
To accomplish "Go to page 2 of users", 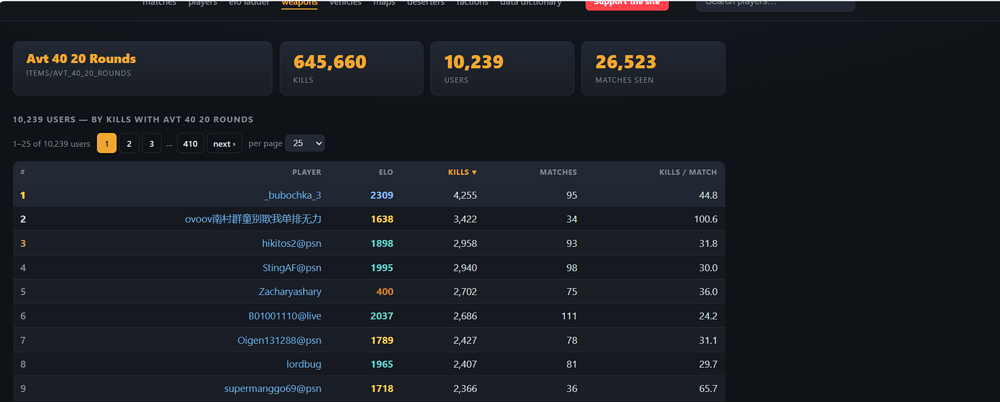I will pyautogui.click(x=129, y=144).
